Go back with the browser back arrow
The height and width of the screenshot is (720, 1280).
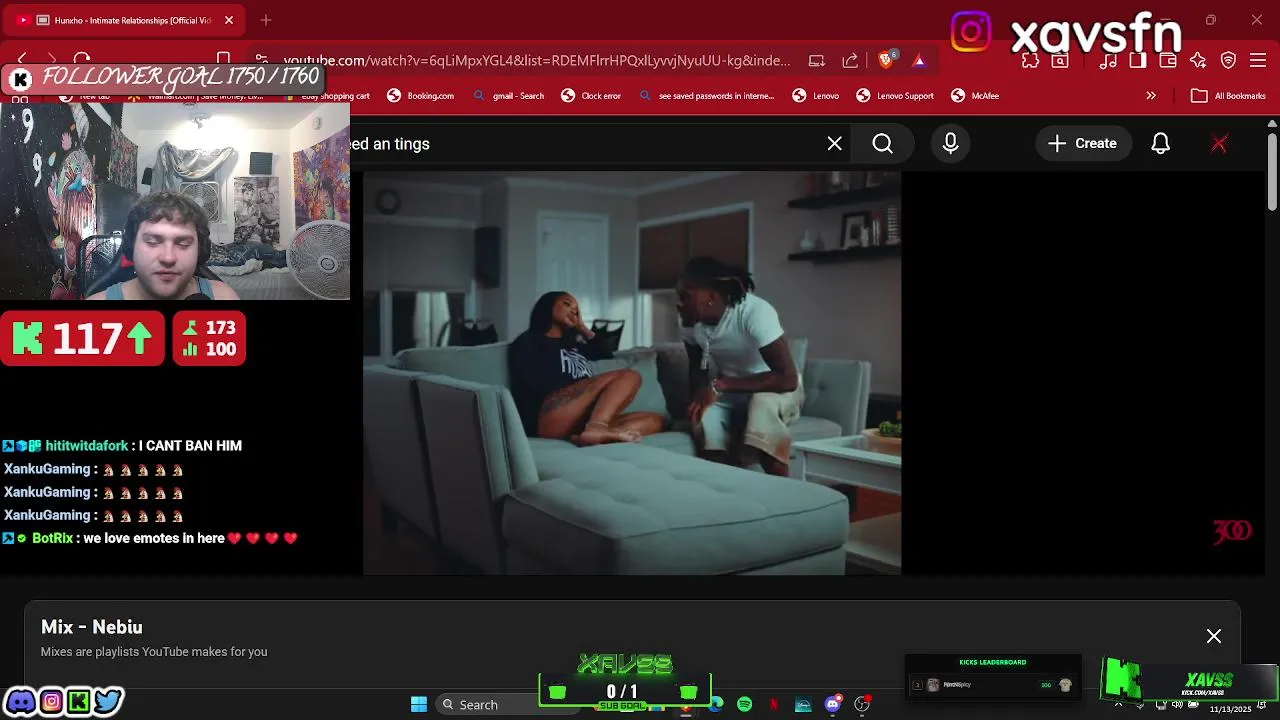pos(23,60)
